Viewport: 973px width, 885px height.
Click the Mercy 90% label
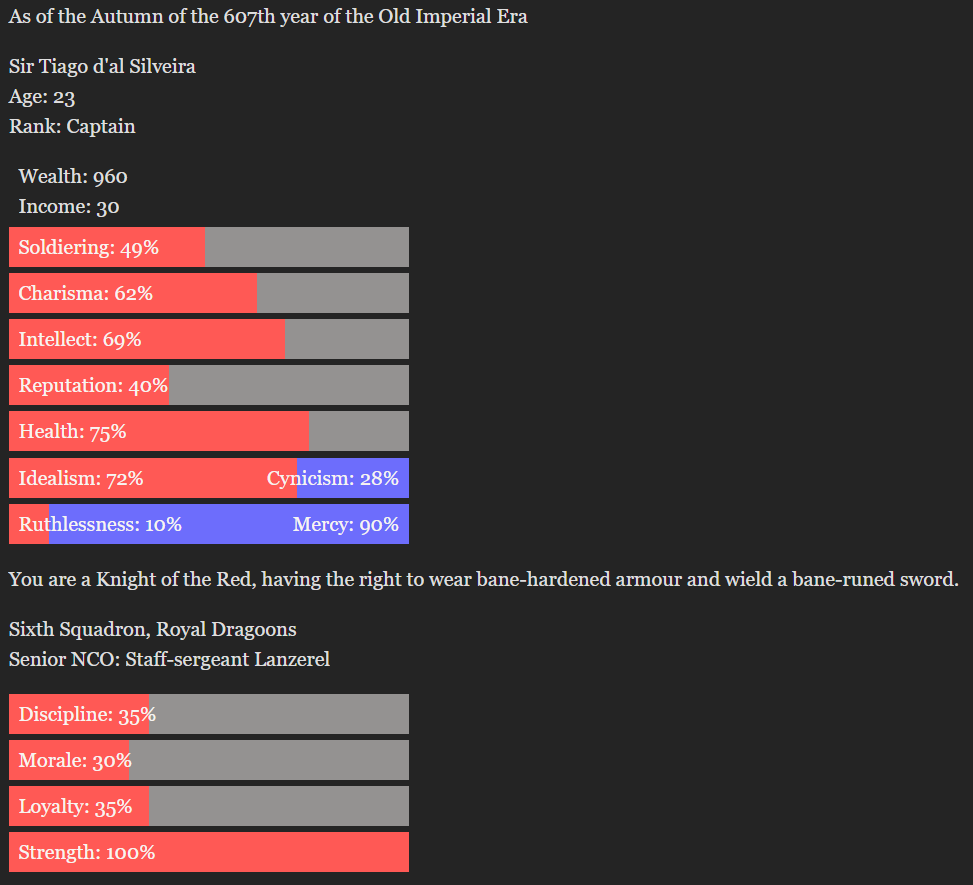click(345, 524)
